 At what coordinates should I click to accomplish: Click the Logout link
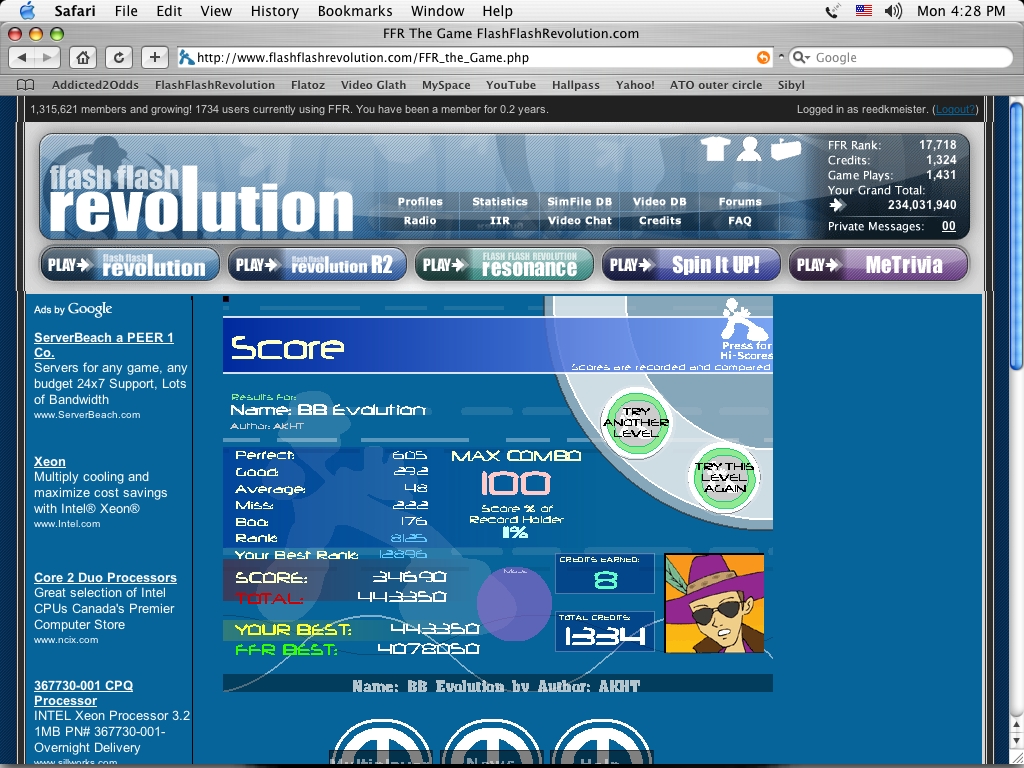click(x=955, y=109)
